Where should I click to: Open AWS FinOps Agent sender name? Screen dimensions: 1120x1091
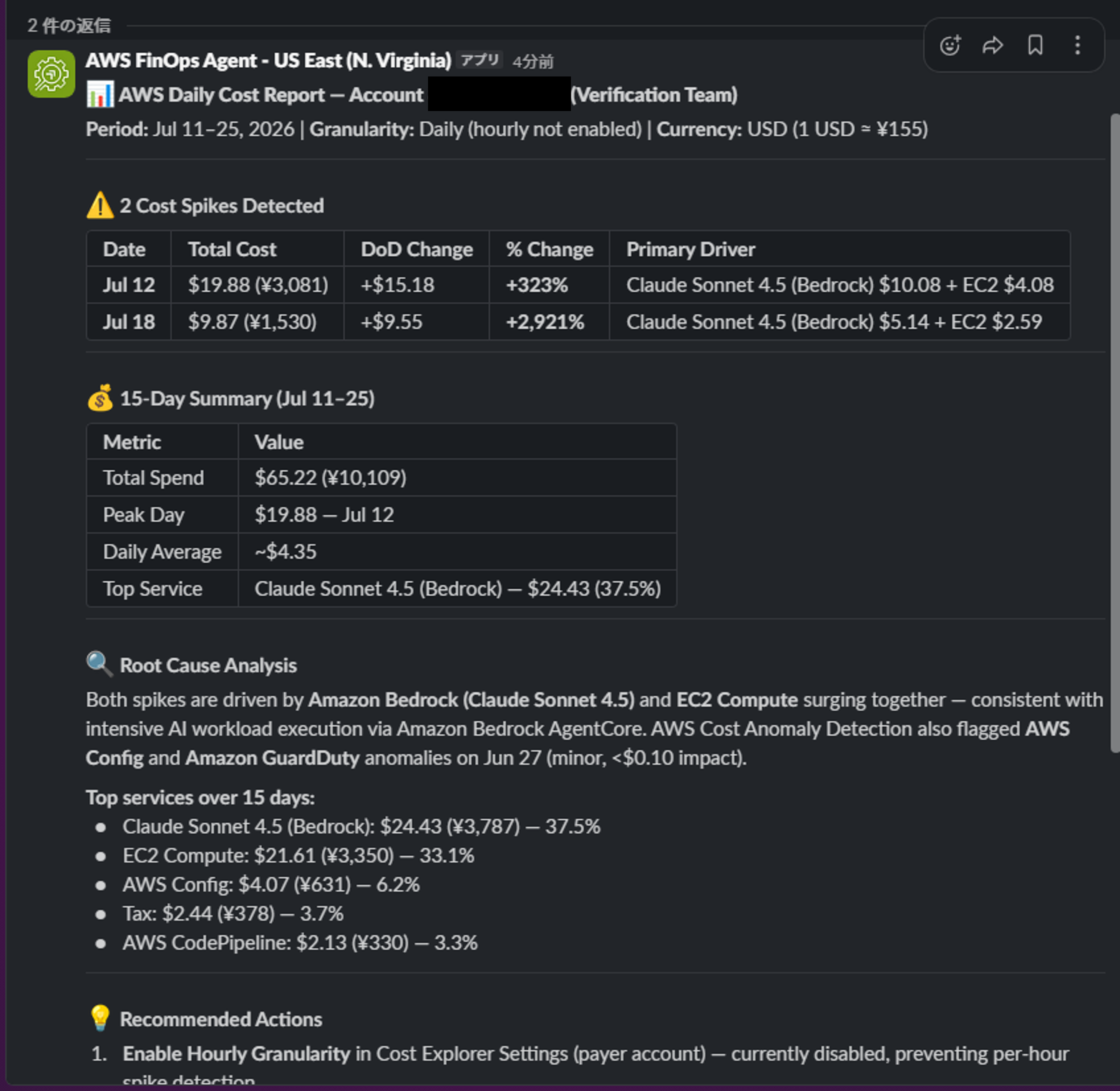268,60
